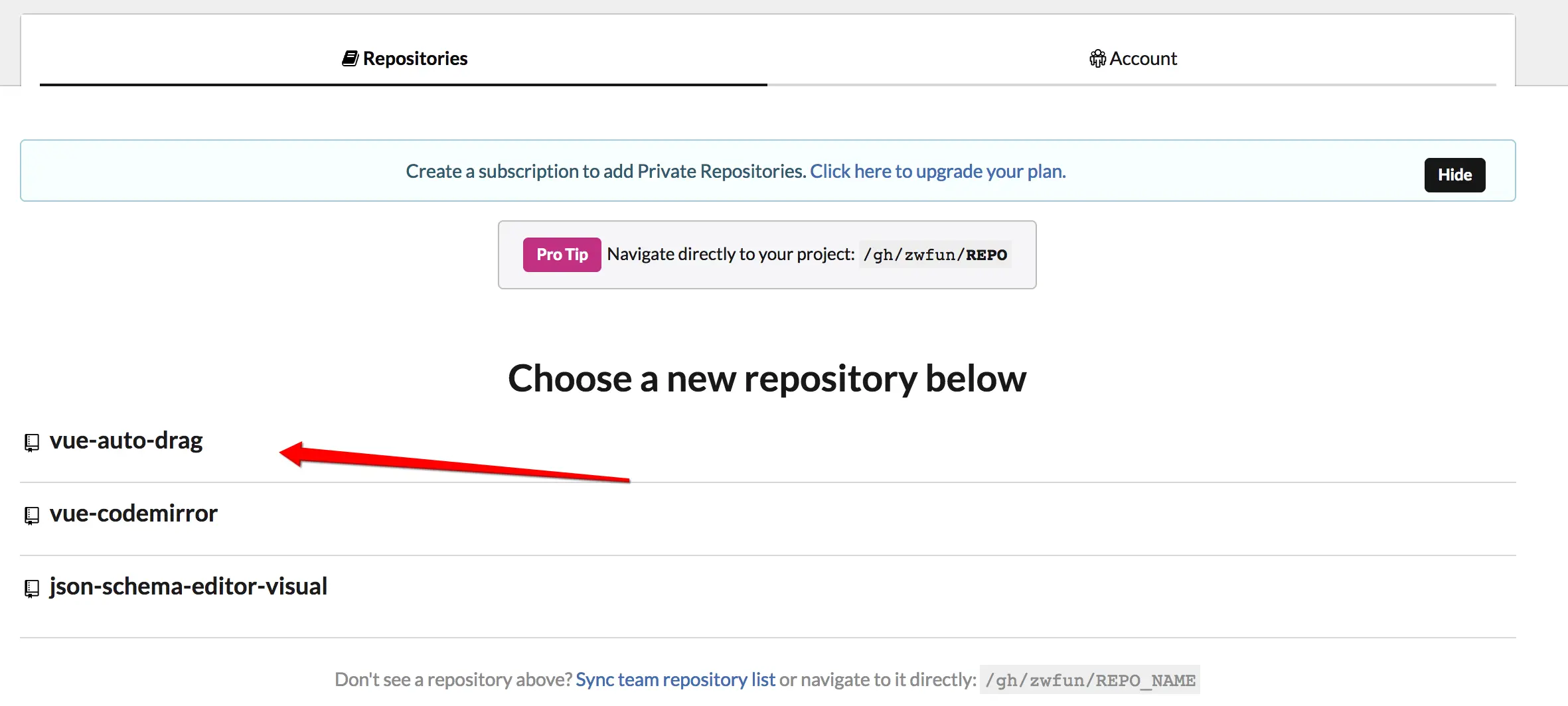Click the row divider under vue-auto-drag
Image resolution: width=1568 pixels, height=706 pixels.
tap(766, 483)
